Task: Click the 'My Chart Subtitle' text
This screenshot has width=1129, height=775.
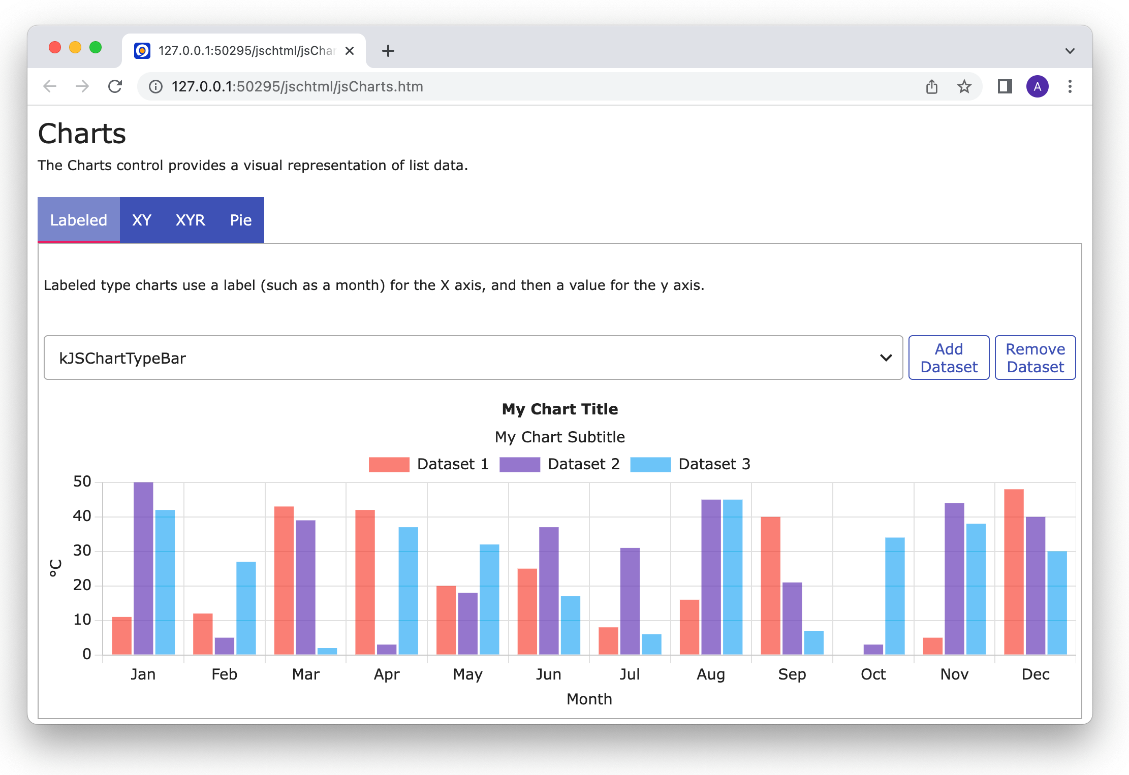Action: click(x=560, y=437)
